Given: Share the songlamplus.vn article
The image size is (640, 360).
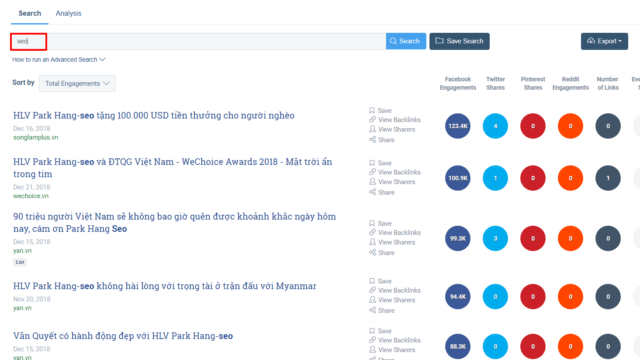Looking at the screenshot, I should [x=382, y=140].
